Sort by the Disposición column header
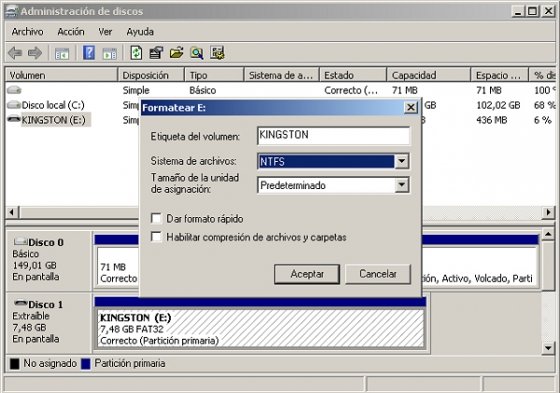 [151, 75]
